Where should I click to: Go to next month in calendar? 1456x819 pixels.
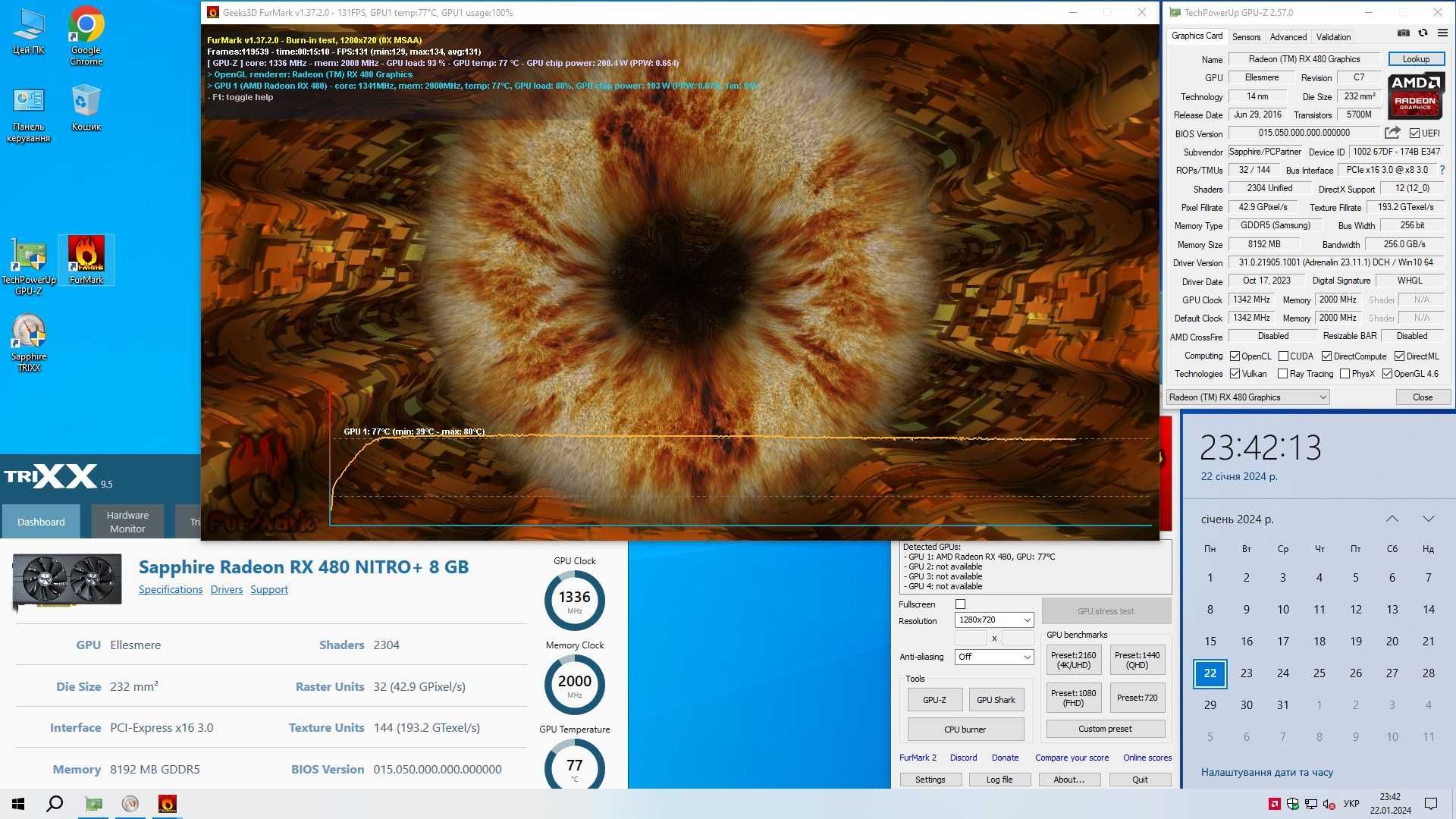[1429, 519]
